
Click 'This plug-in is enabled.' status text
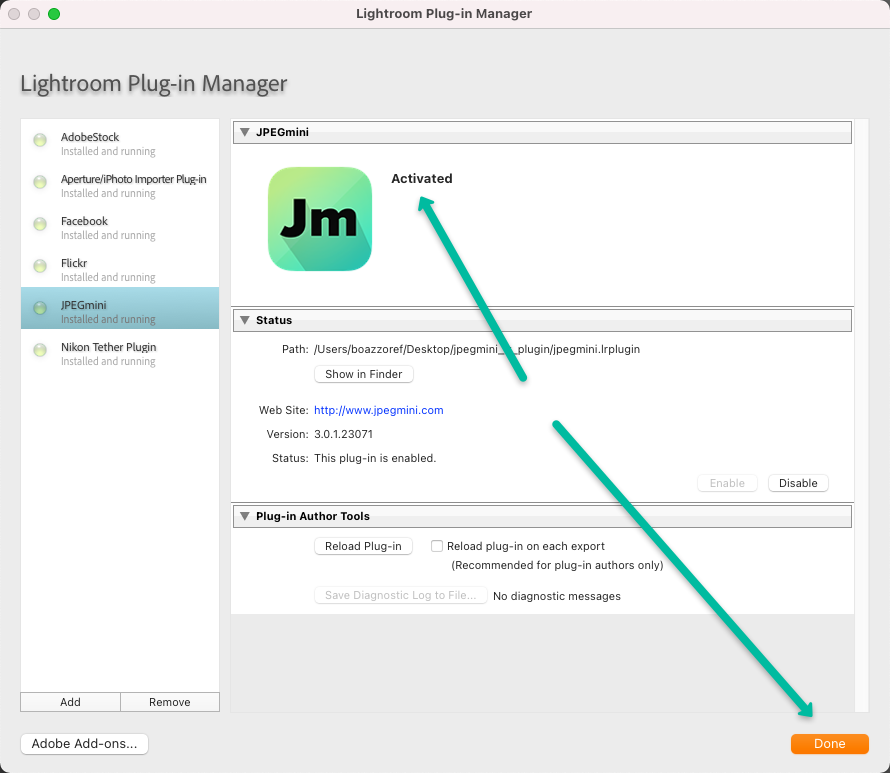tap(375, 458)
